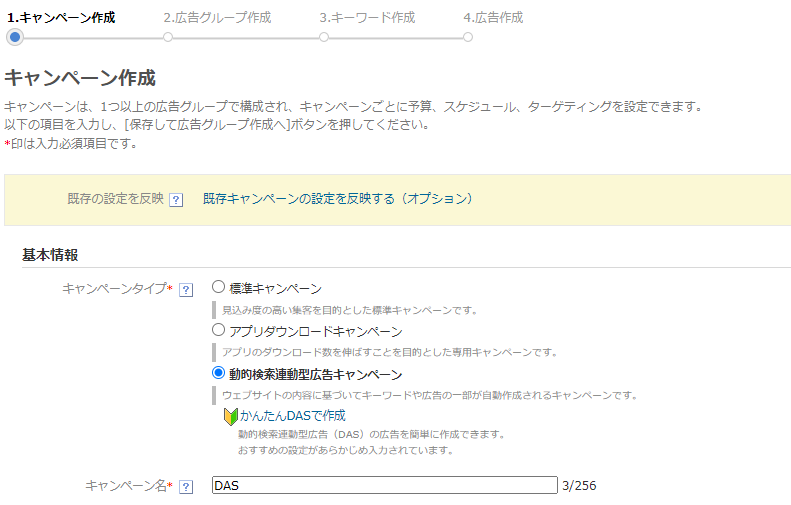Focus the キャンペーン名 field containing DAS
The height and width of the screenshot is (505, 791).
(x=384, y=485)
